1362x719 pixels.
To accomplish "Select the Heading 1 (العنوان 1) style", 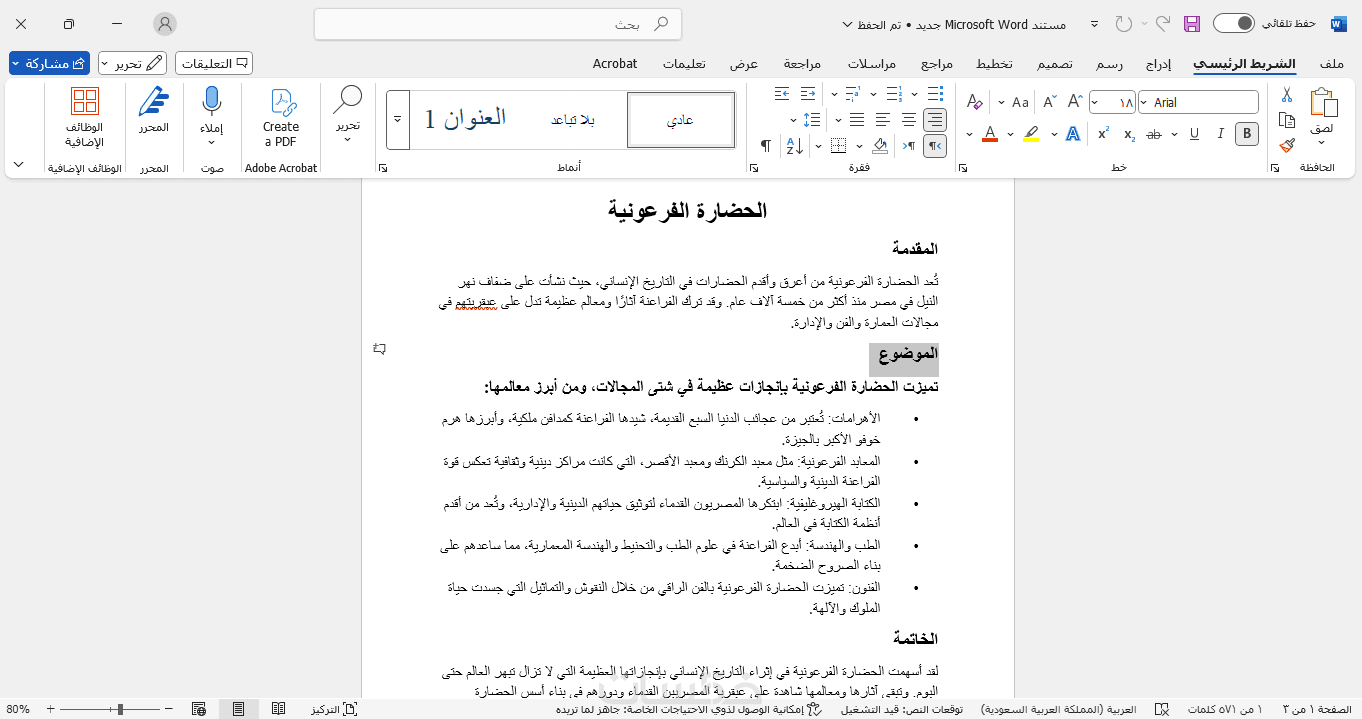I will (x=465, y=120).
